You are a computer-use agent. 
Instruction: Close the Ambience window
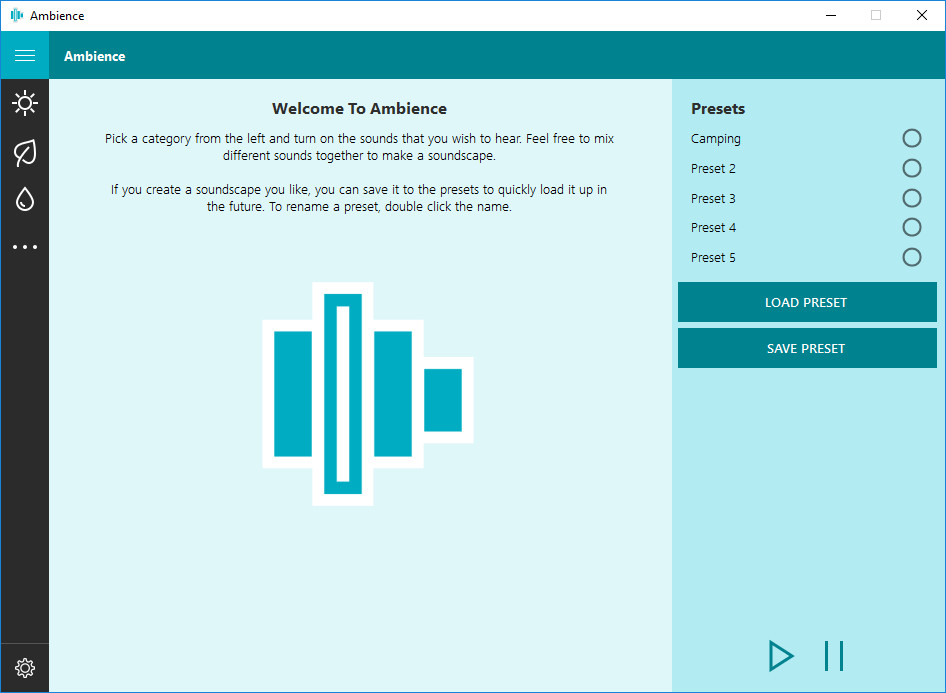pyautogui.click(x=921, y=15)
